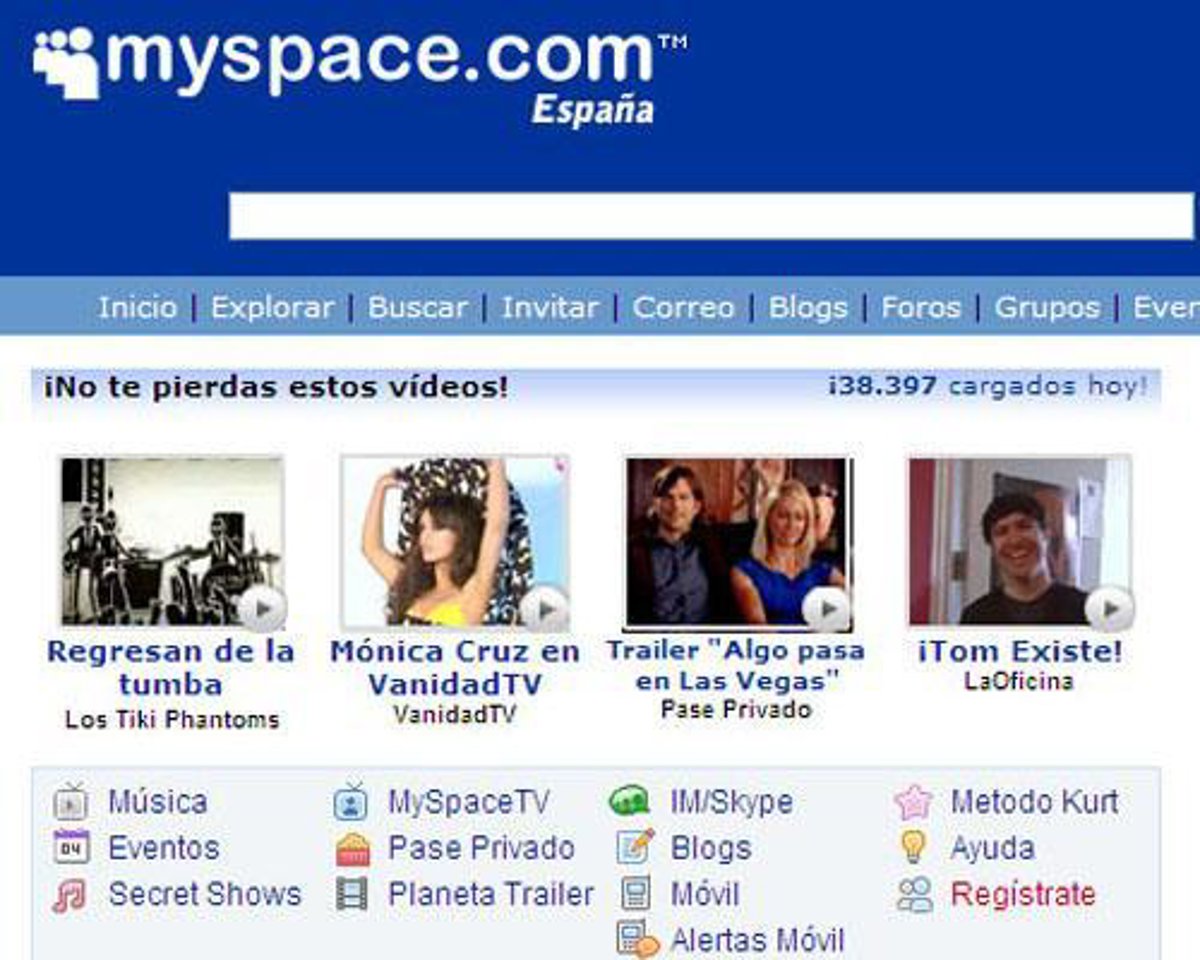
Task: Open the ¡Tom Existe! video thumbnail
Action: pyautogui.click(x=1018, y=542)
